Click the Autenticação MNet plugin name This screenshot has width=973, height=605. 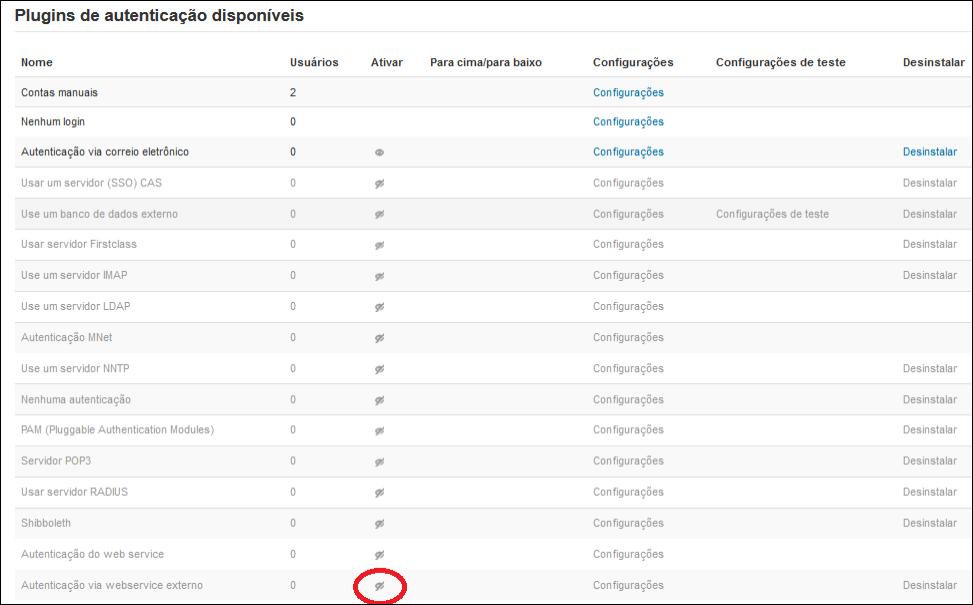[x=66, y=337]
